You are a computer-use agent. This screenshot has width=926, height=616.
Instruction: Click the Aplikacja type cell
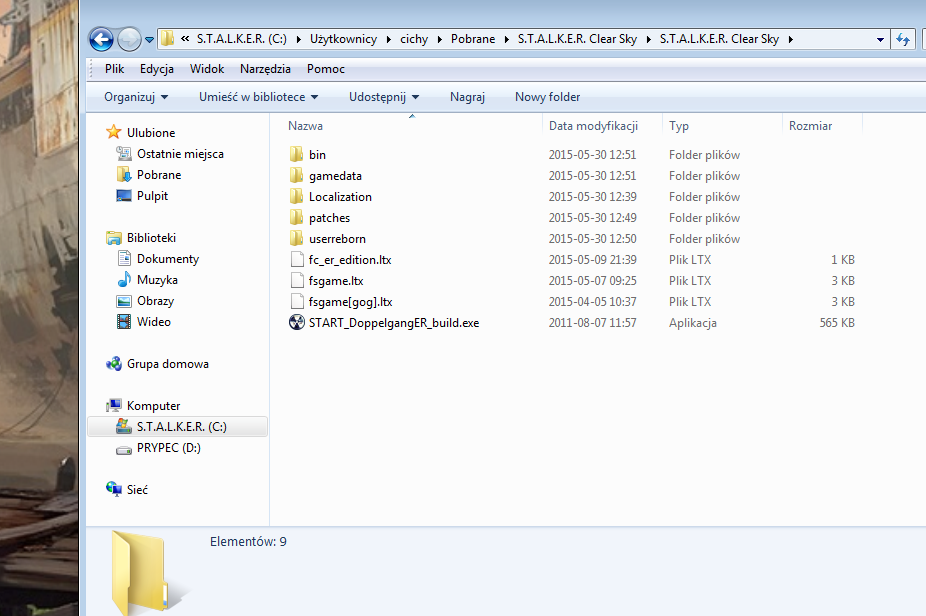692,322
